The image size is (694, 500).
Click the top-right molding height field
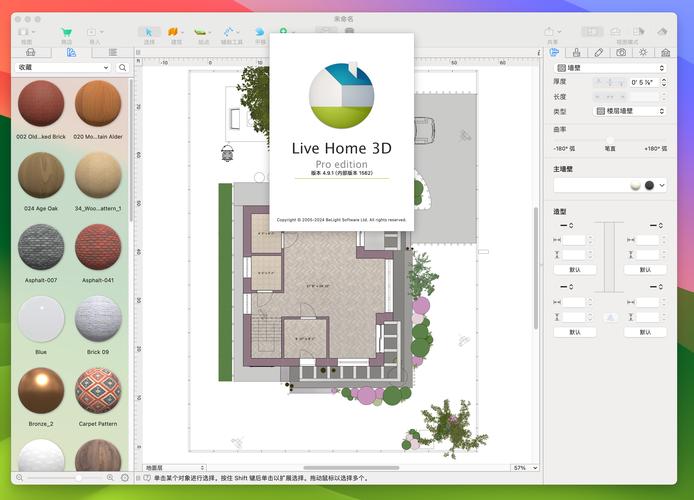pyautogui.click(x=648, y=254)
